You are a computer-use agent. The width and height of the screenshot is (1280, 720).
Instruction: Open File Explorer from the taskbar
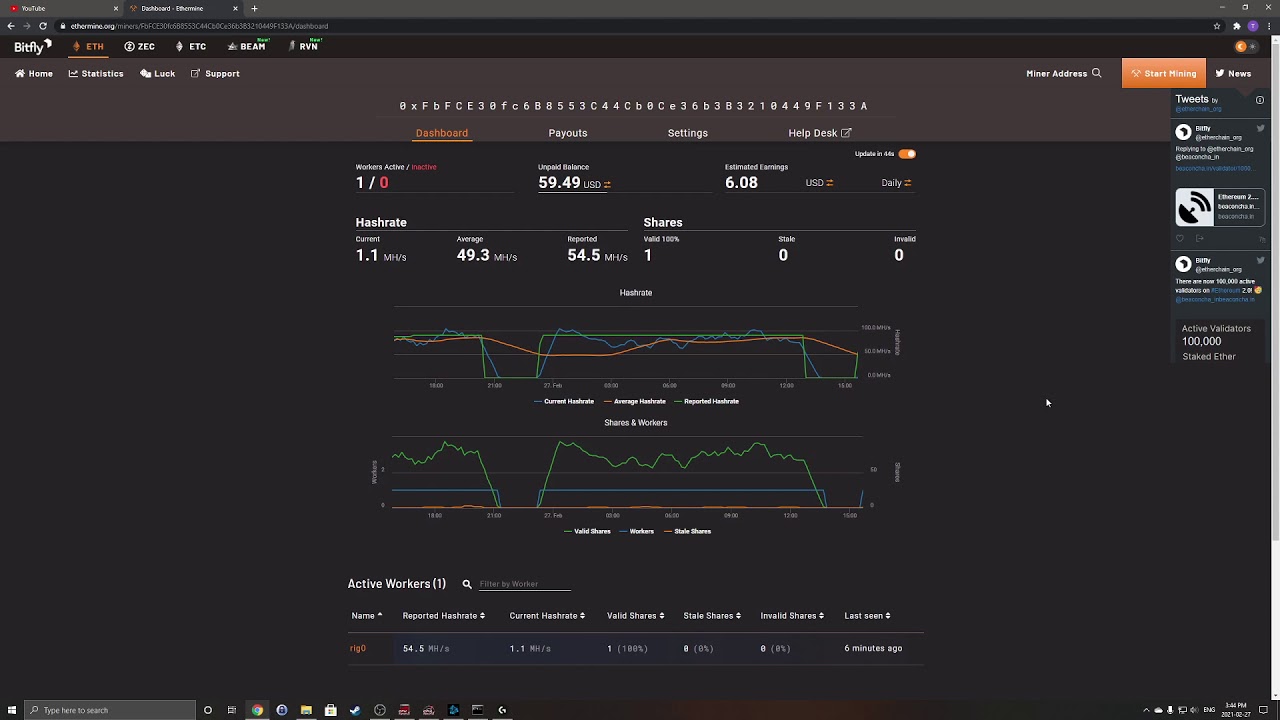(306, 710)
